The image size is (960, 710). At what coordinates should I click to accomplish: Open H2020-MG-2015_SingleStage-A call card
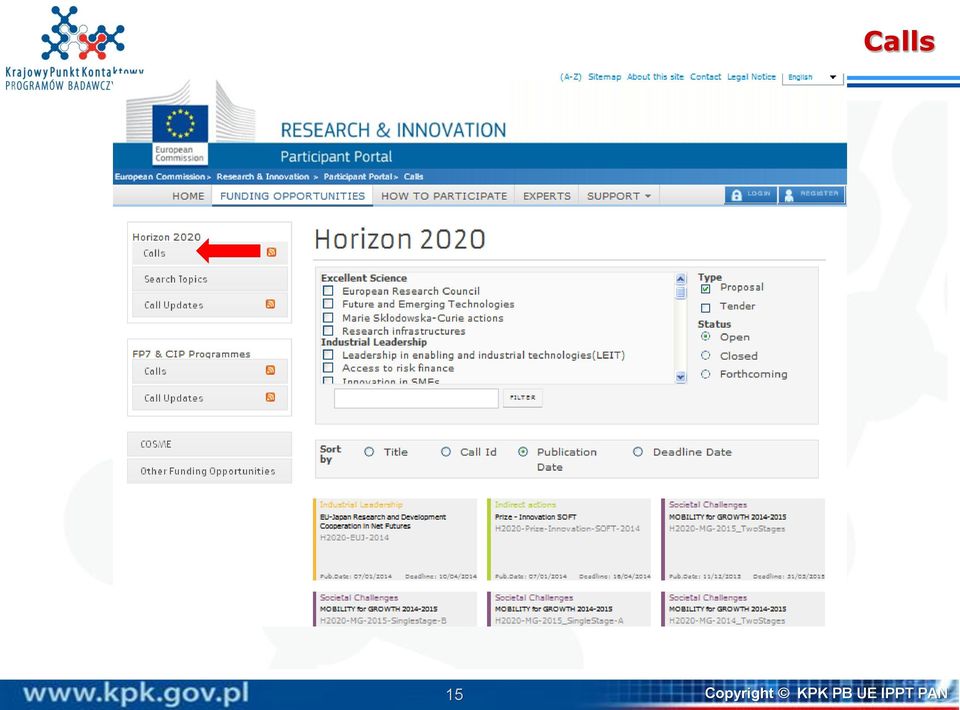(569, 609)
